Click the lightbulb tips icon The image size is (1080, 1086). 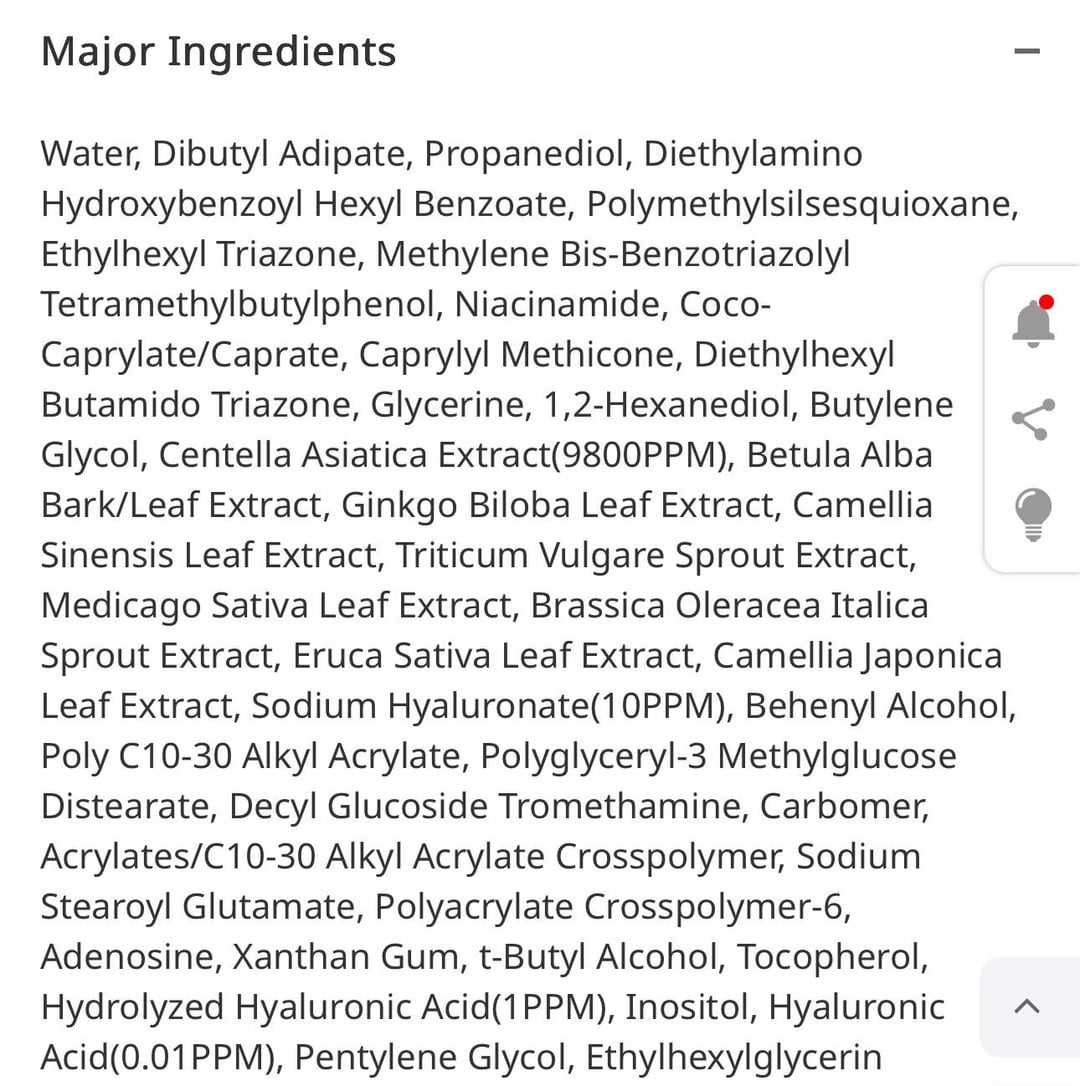(1032, 514)
